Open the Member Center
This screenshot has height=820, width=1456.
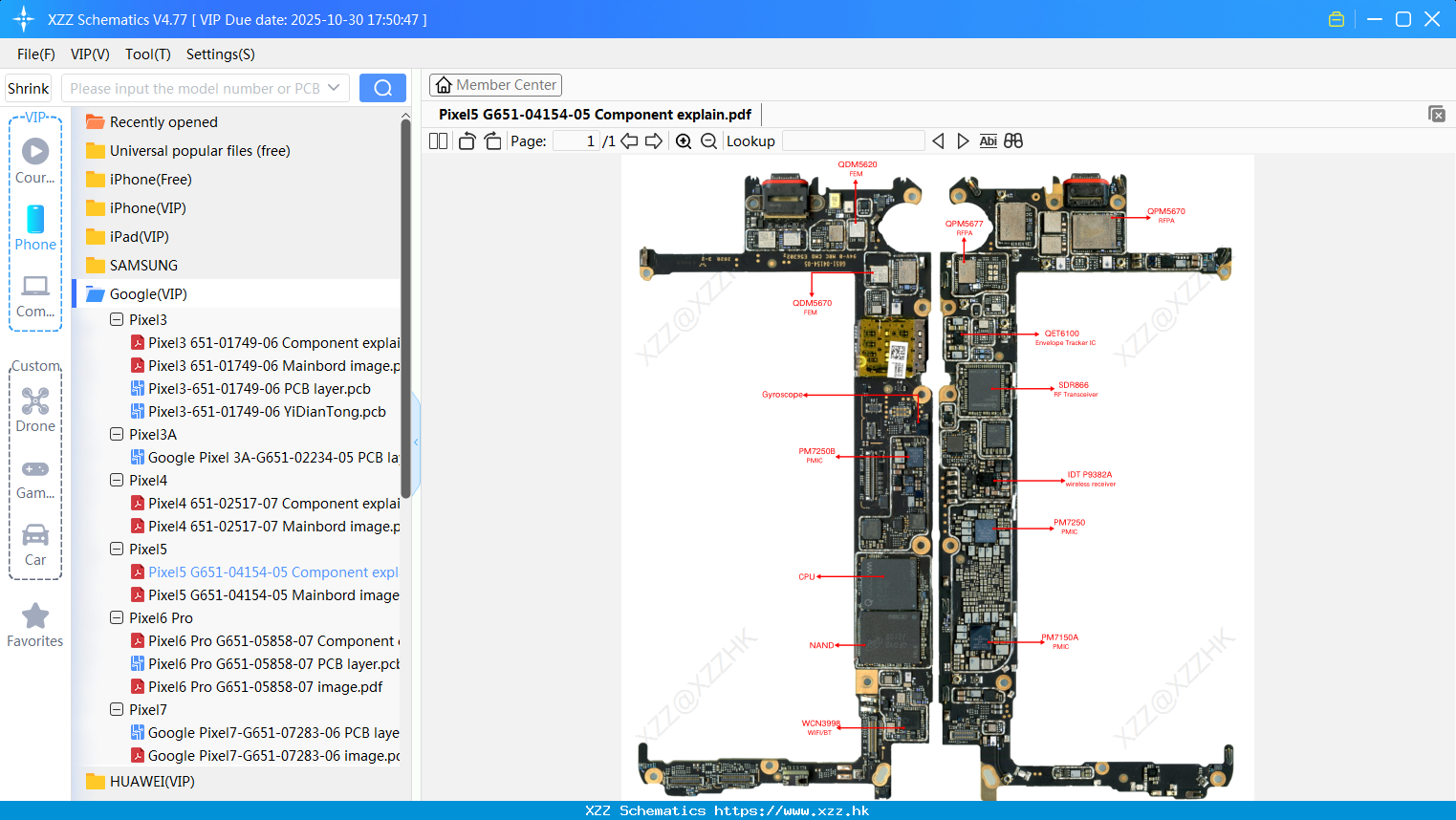pos(495,85)
